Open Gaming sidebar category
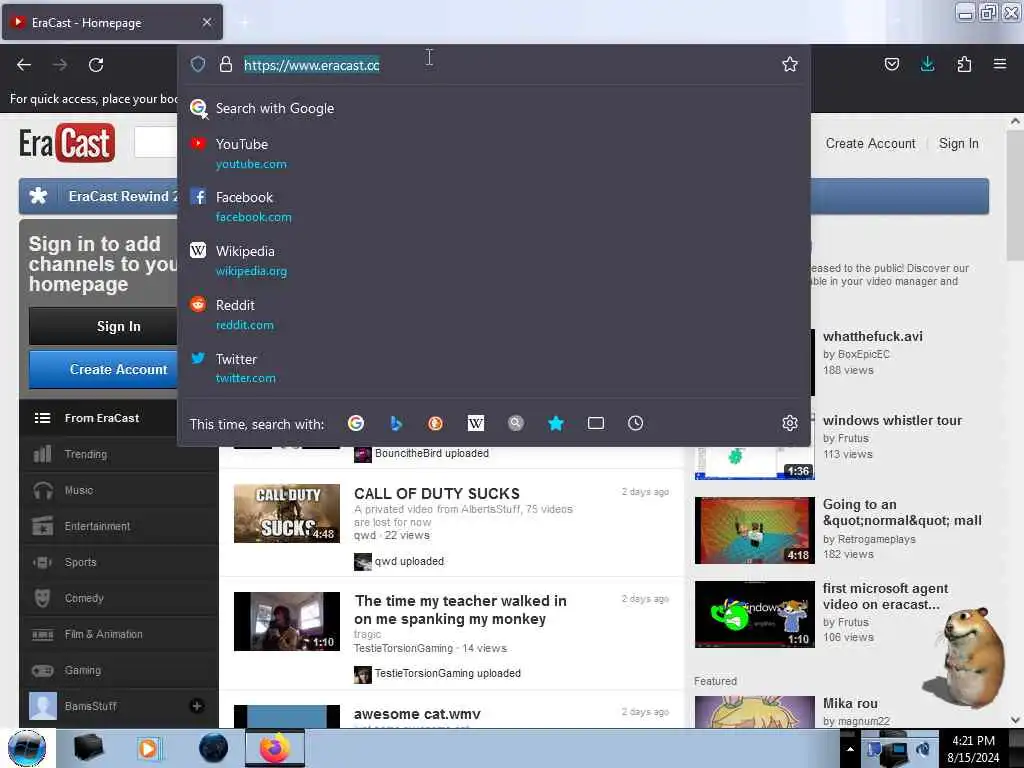1024x768 pixels. pyautogui.click(x=119, y=670)
